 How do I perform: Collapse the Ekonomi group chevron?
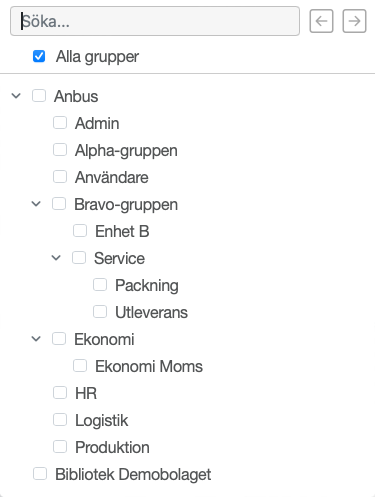click(36, 339)
